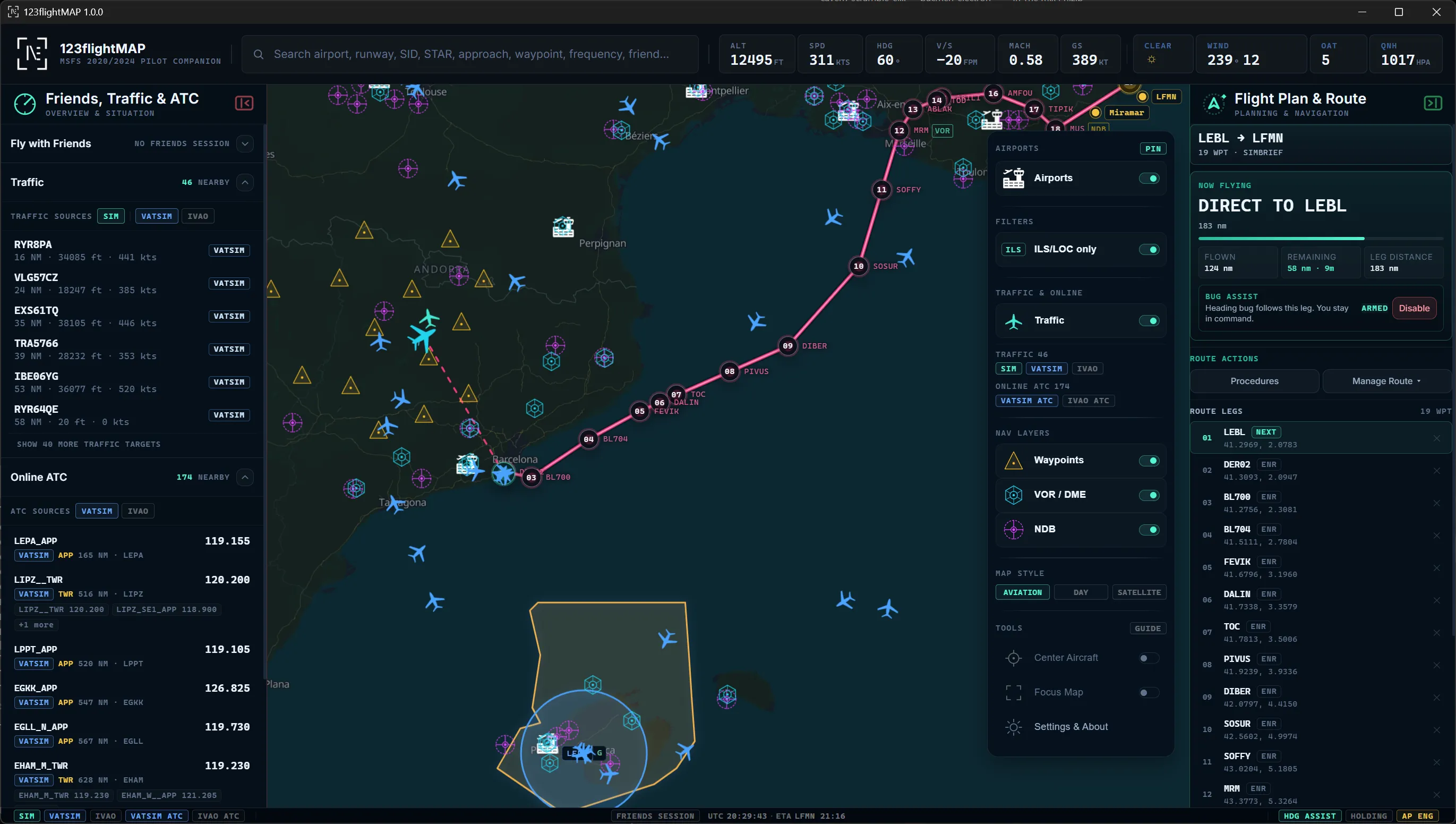Click the HOLDING status bar indicator
The height and width of the screenshot is (824, 1456).
tap(1368, 816)
